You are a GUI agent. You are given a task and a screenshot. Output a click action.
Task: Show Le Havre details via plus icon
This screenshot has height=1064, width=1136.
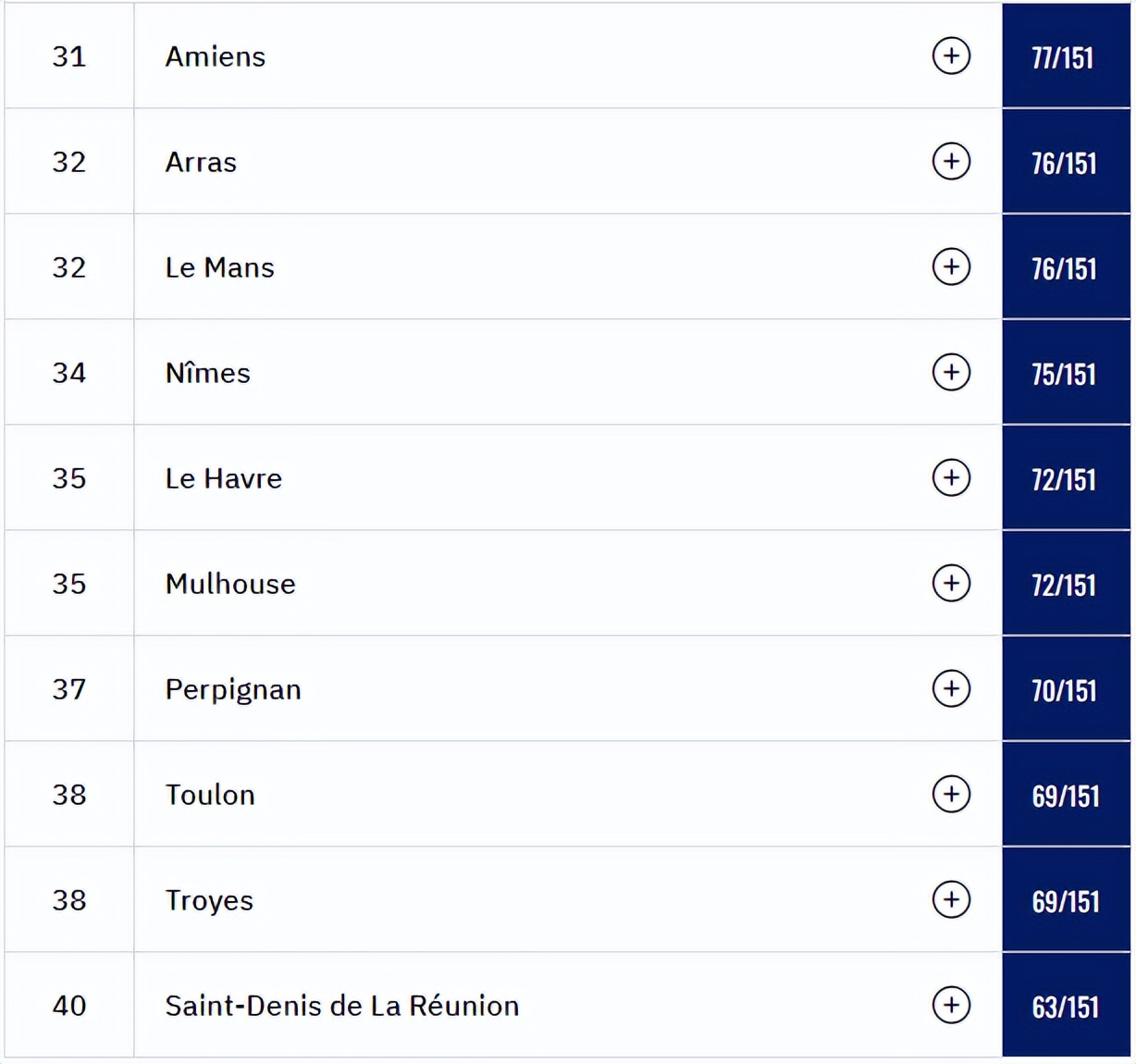[x=951, y=477]
